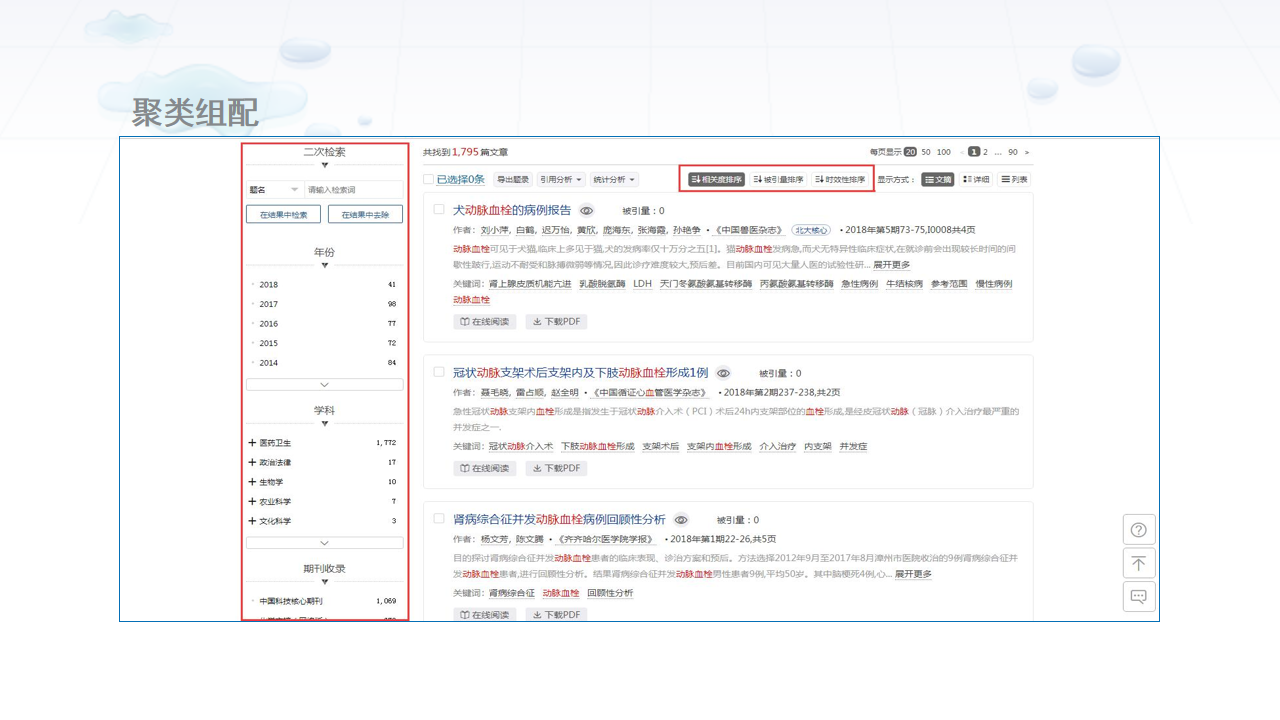Download PDF of first article
1280x720 pixels.
(x=556, y=322)
